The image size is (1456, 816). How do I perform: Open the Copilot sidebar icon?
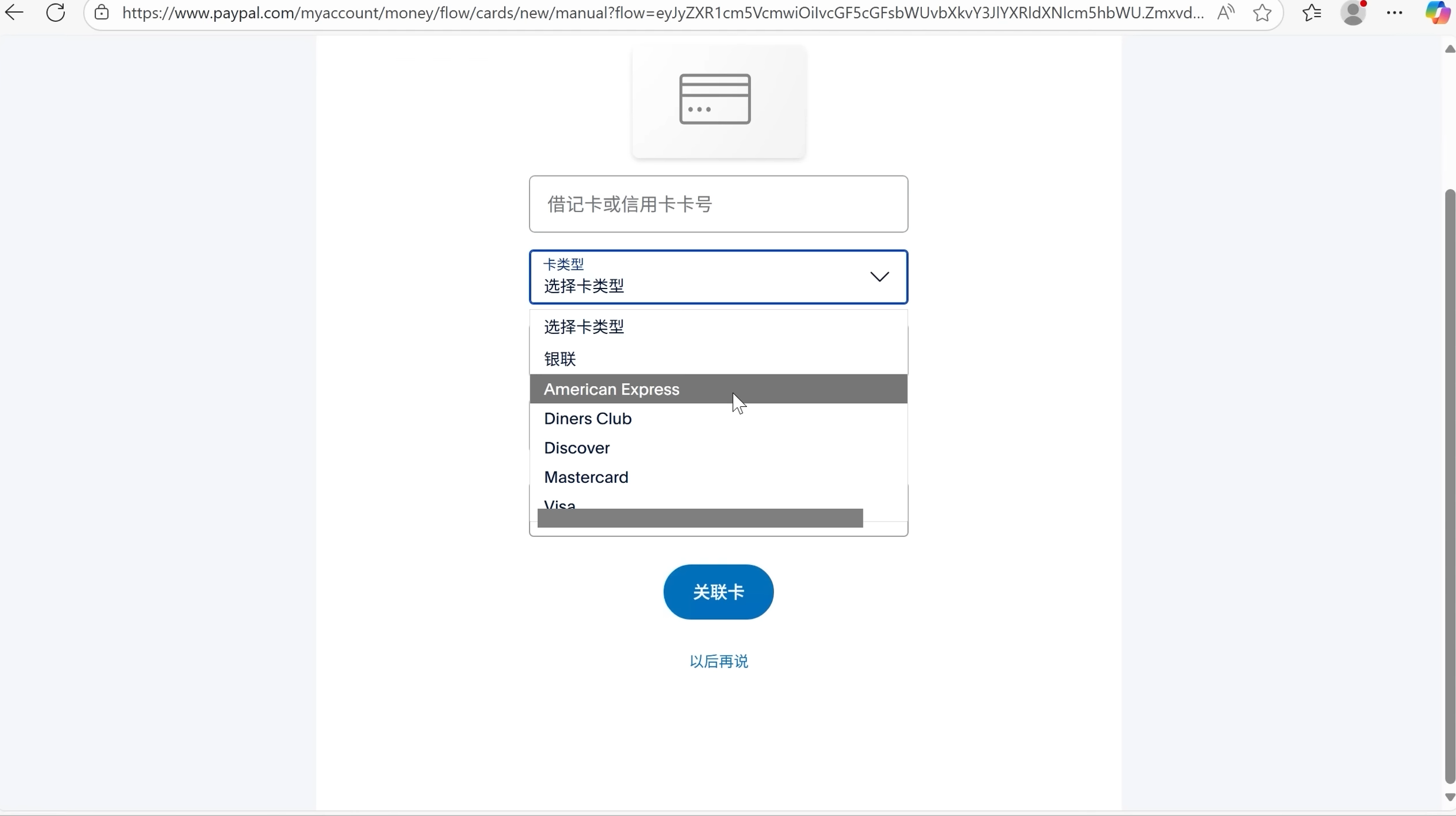coord(1437,12)
